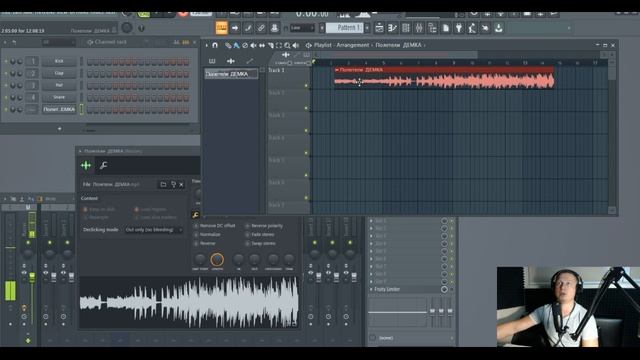Select the clip entry in Playlist picker
The width and height of the screenshot is (640, 360).
[231, 74]
